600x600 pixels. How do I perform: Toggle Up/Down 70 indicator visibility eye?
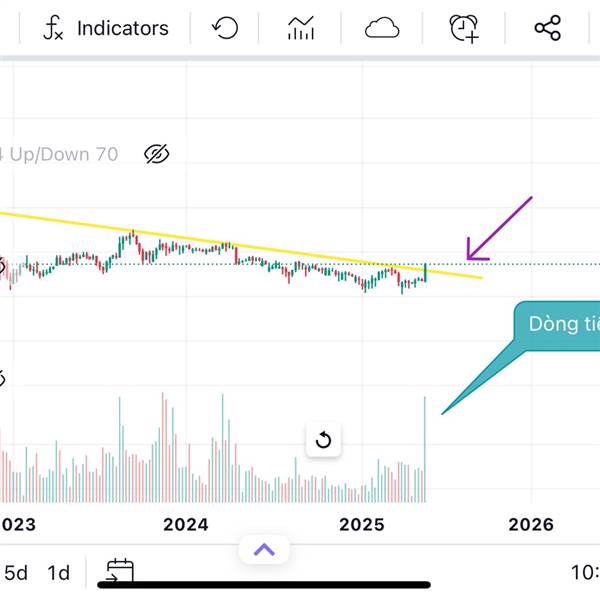click(157, 154)
